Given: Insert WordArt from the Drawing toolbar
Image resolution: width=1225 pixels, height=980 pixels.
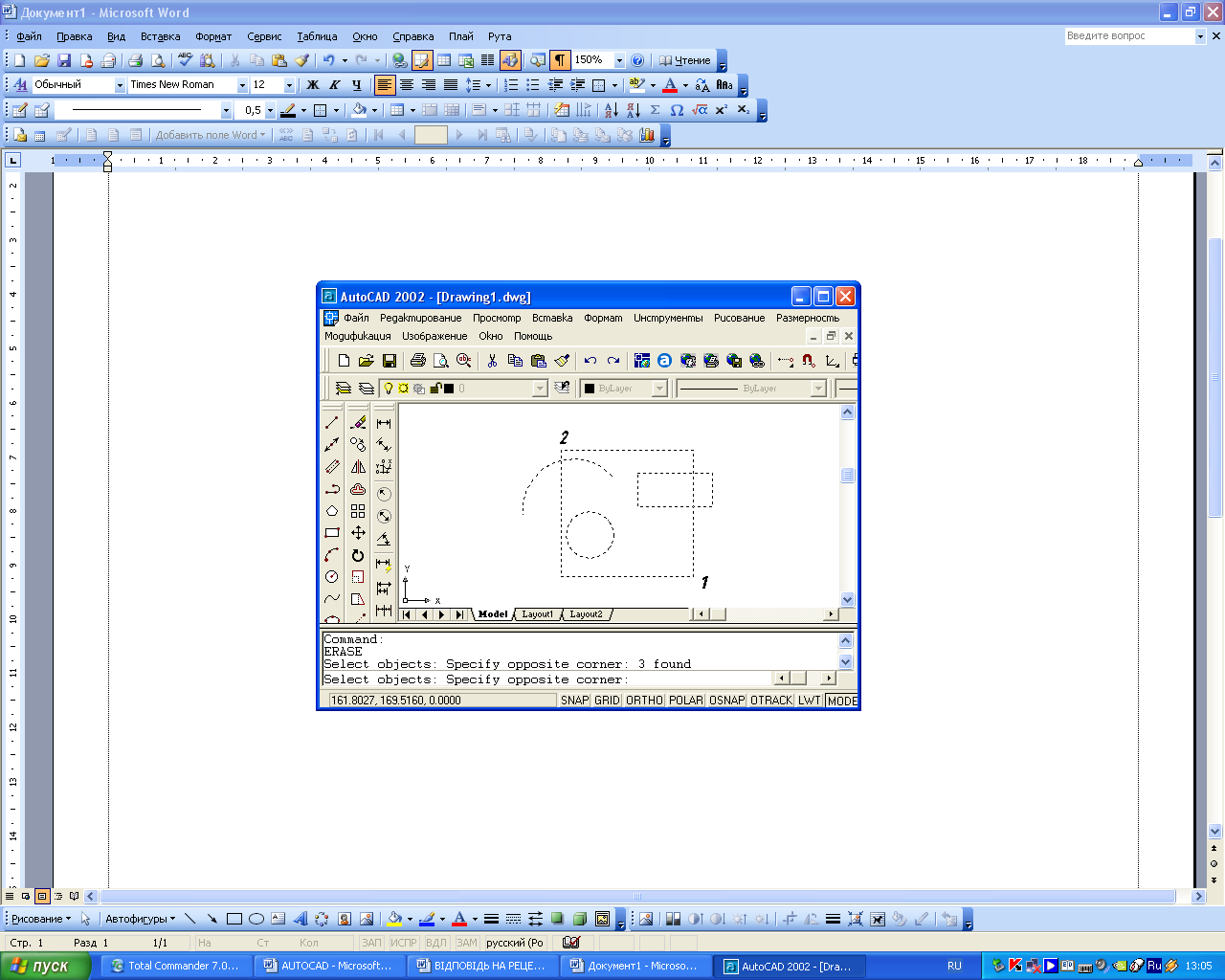Looking at the screenshot, I should point(300,919).
